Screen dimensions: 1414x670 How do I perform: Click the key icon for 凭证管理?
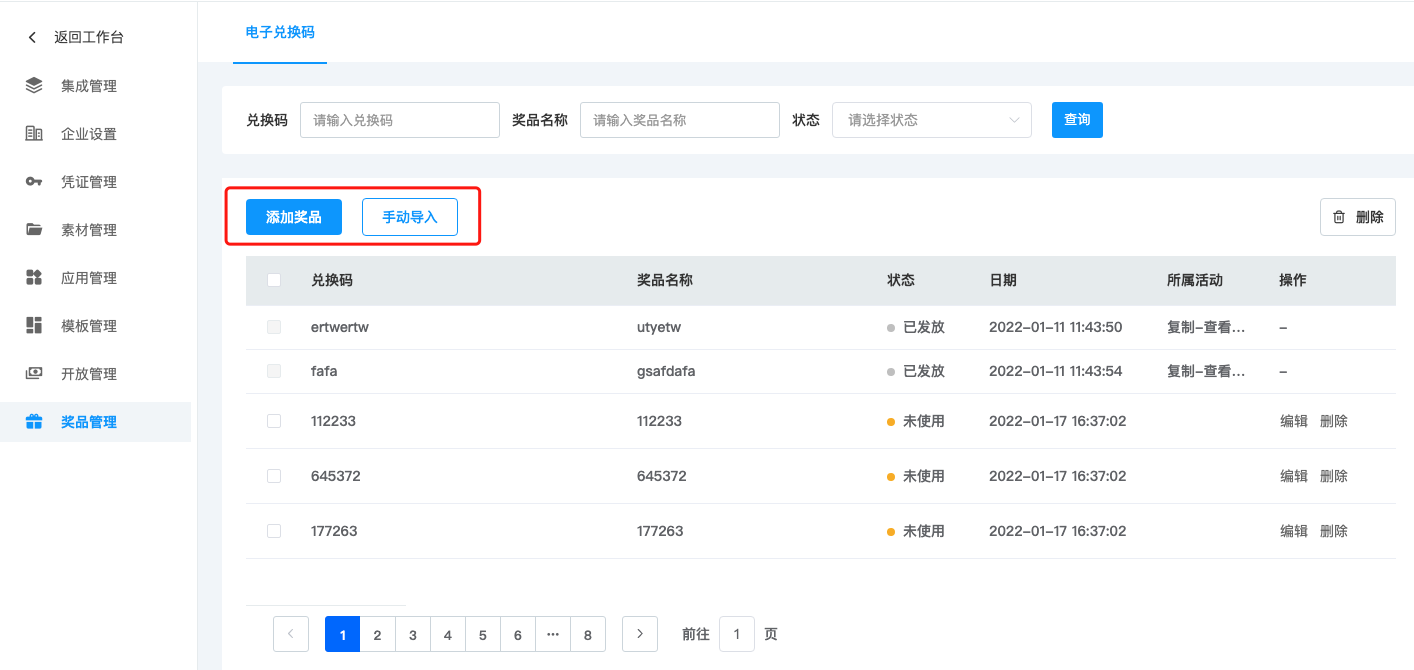[x=34, y=182]
